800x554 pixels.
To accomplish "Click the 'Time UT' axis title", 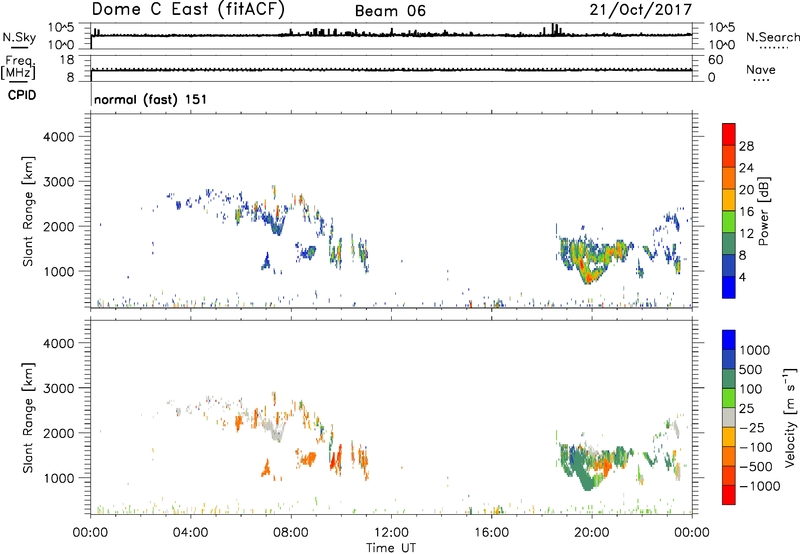I will 391,548.
